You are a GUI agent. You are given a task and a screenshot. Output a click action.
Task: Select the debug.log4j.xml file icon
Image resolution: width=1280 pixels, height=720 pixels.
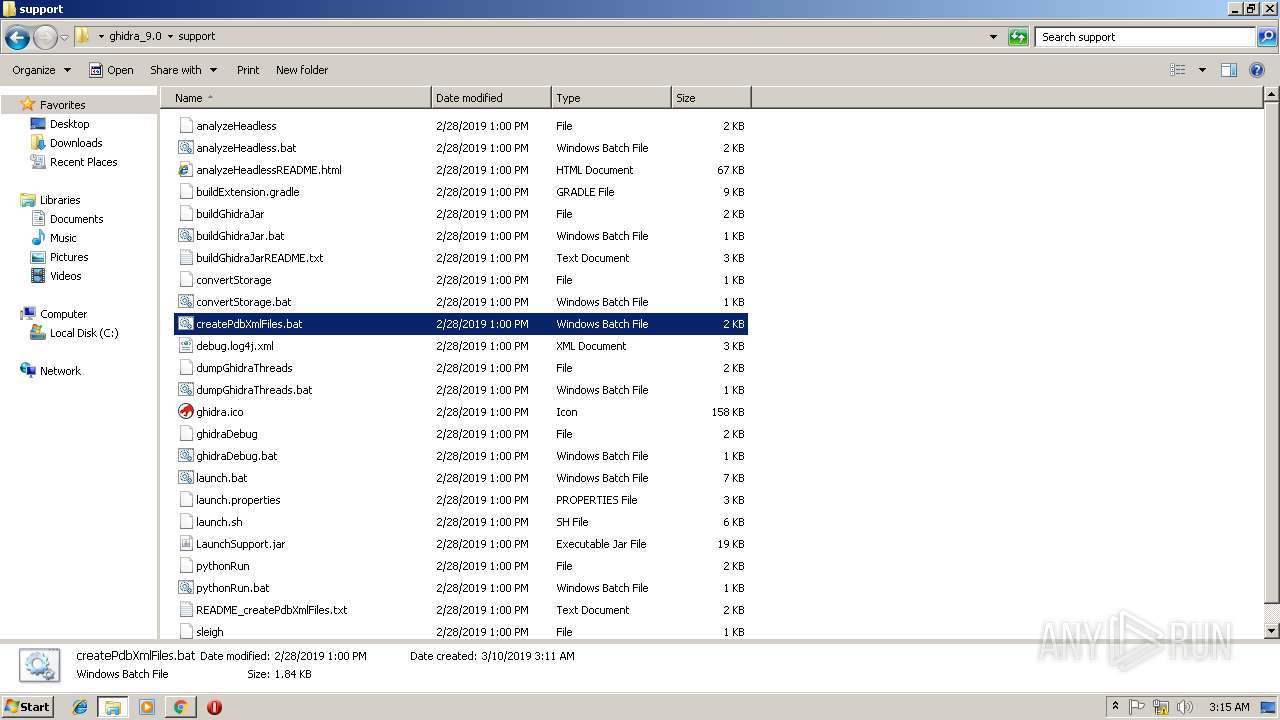[185, 346]
